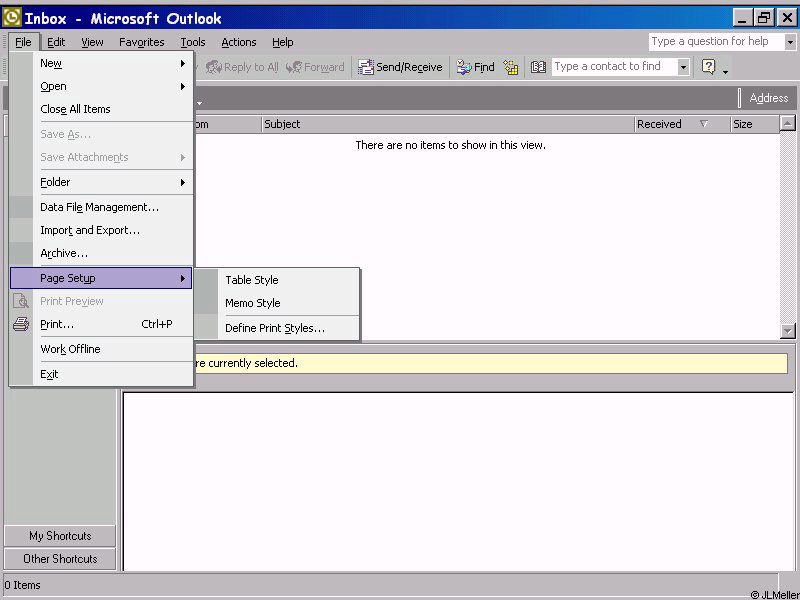Sort messages by Received column header

(660, 124)
